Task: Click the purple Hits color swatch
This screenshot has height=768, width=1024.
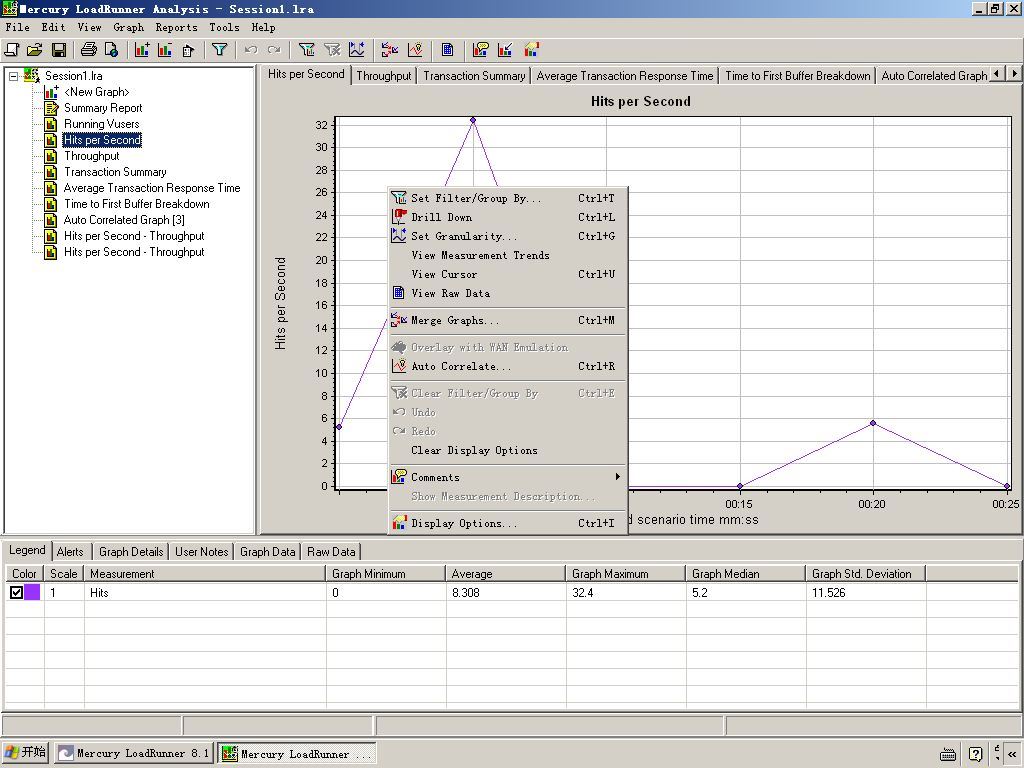Action: pyautogui.click(x=32, y=592)
